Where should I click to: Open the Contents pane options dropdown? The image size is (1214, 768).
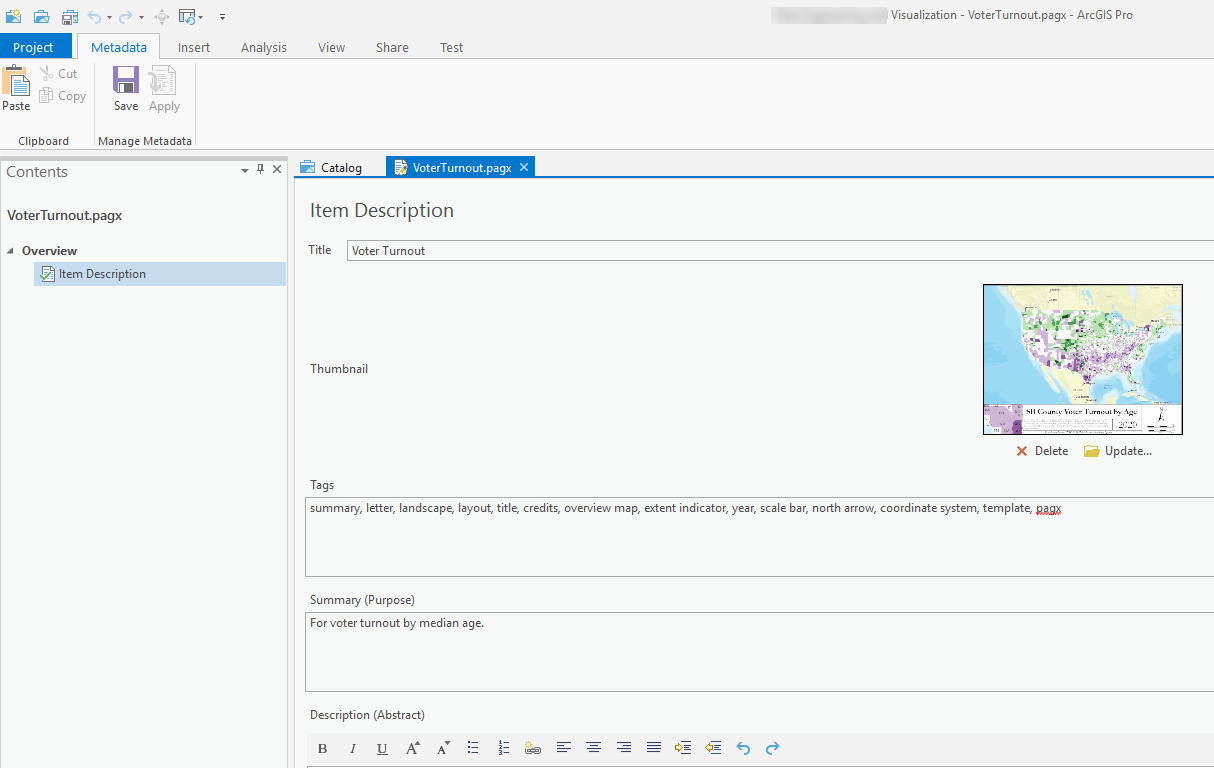245,171
